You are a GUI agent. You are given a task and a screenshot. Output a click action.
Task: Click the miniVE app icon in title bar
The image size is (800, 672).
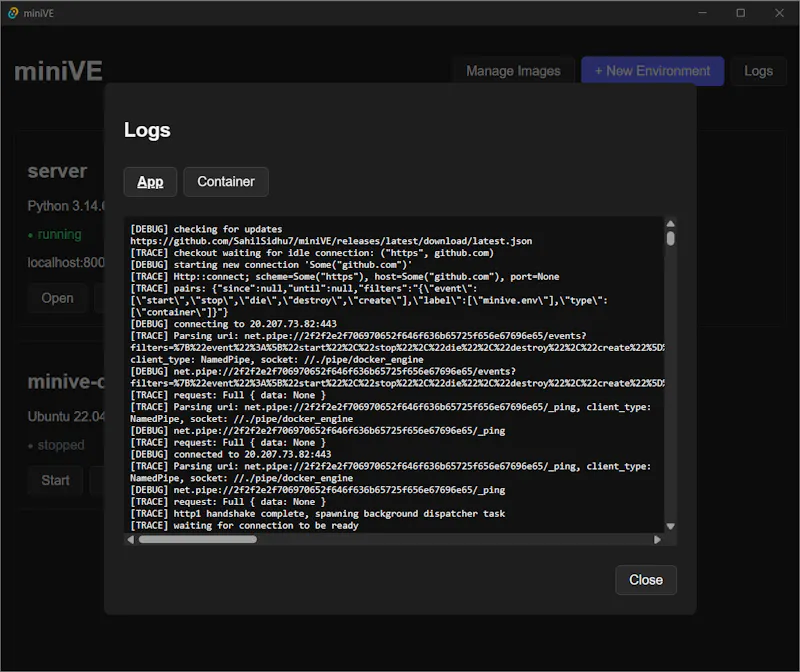pyautogui.click(x=13, y=13)
